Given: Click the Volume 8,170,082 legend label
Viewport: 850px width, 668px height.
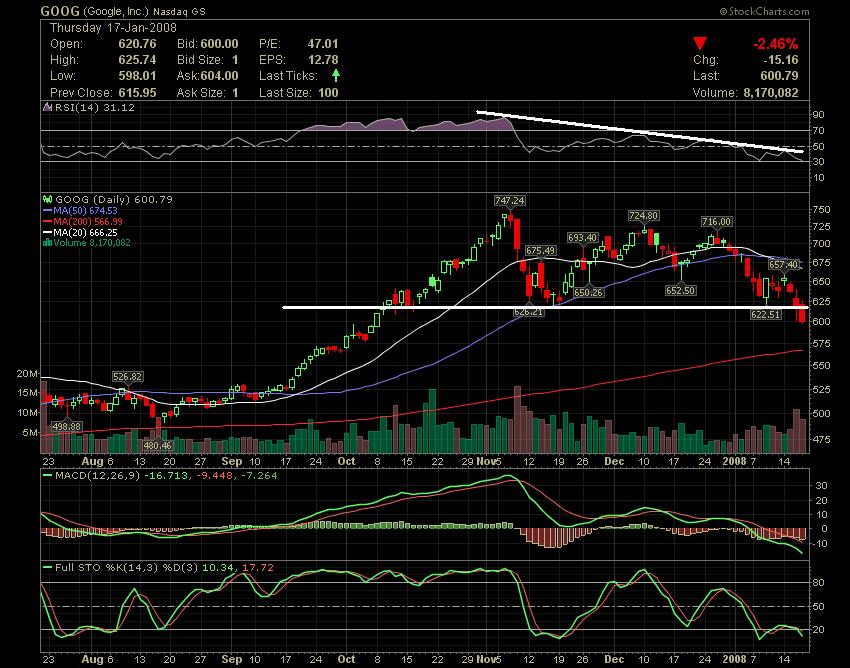Looking at the screenshot, I should (x=92, y=242).
